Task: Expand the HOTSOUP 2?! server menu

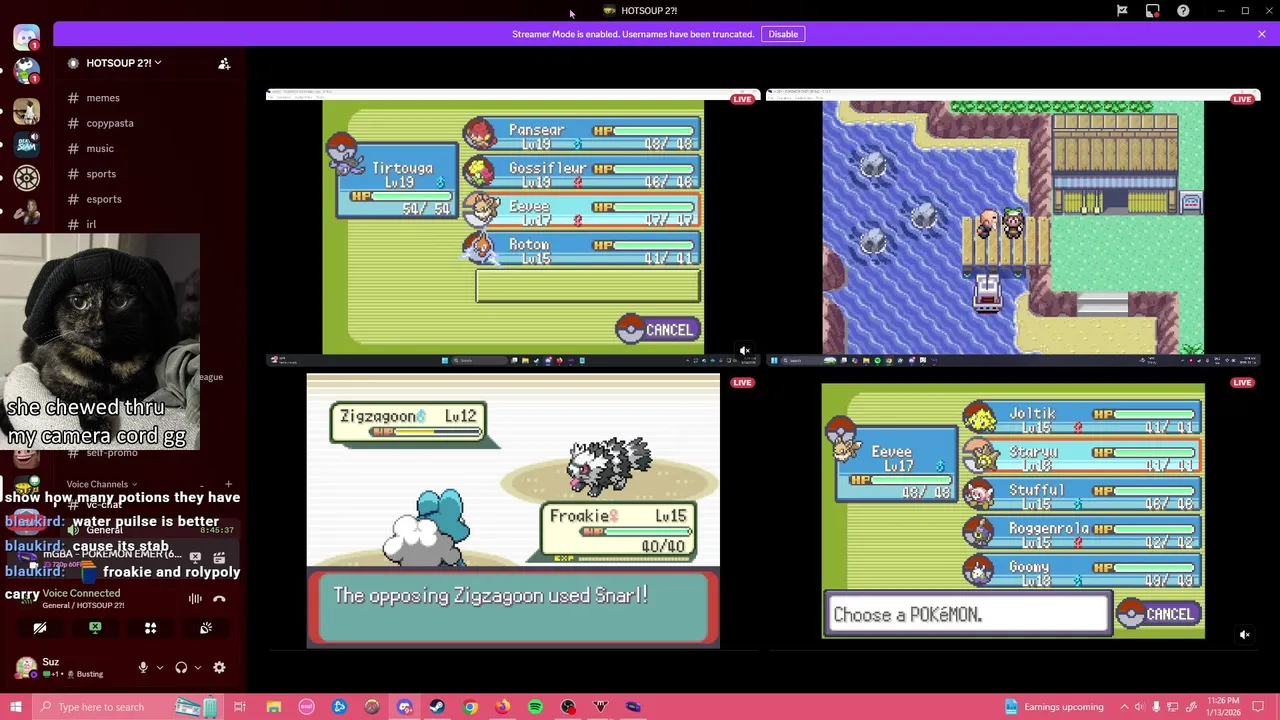Action: pyautogui.click(x=123, y=63)
